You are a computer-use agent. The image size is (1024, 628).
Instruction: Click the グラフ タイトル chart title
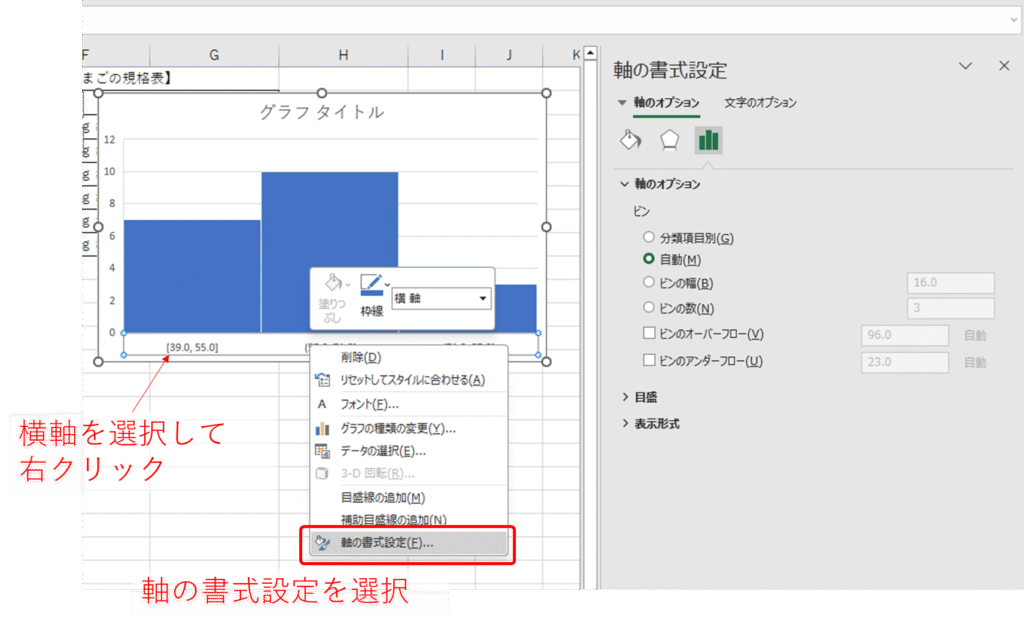321,112
